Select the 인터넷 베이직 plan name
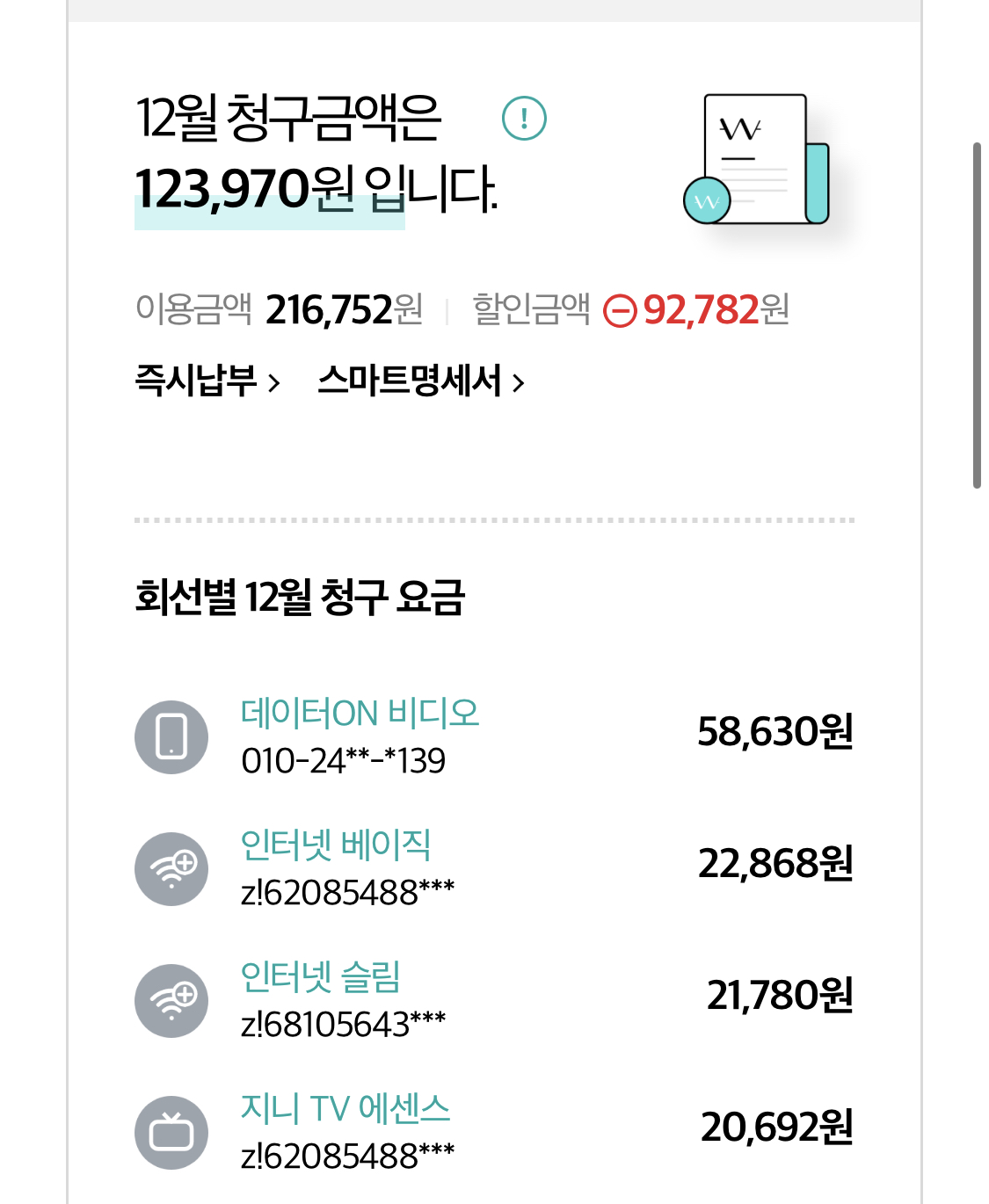Screen dimensions: 989x1204 click(x=336, y=845)
